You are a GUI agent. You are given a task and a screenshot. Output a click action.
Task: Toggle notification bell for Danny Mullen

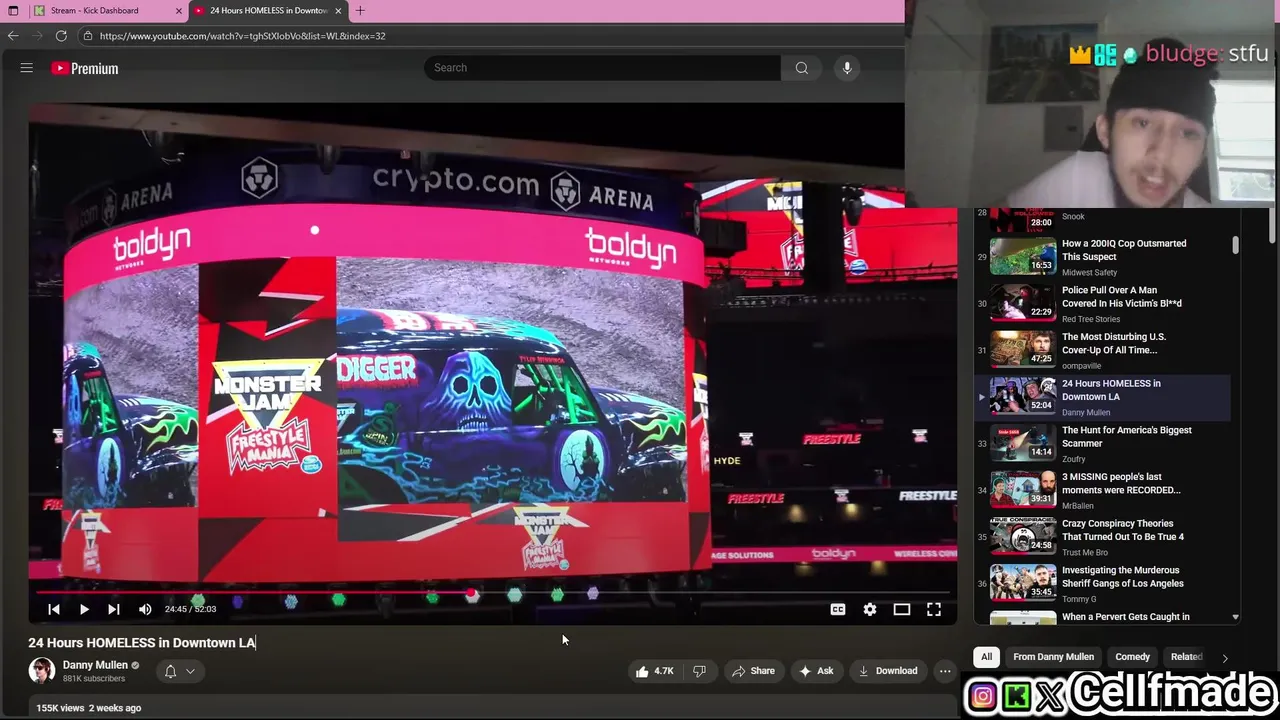tap(170, 671)
